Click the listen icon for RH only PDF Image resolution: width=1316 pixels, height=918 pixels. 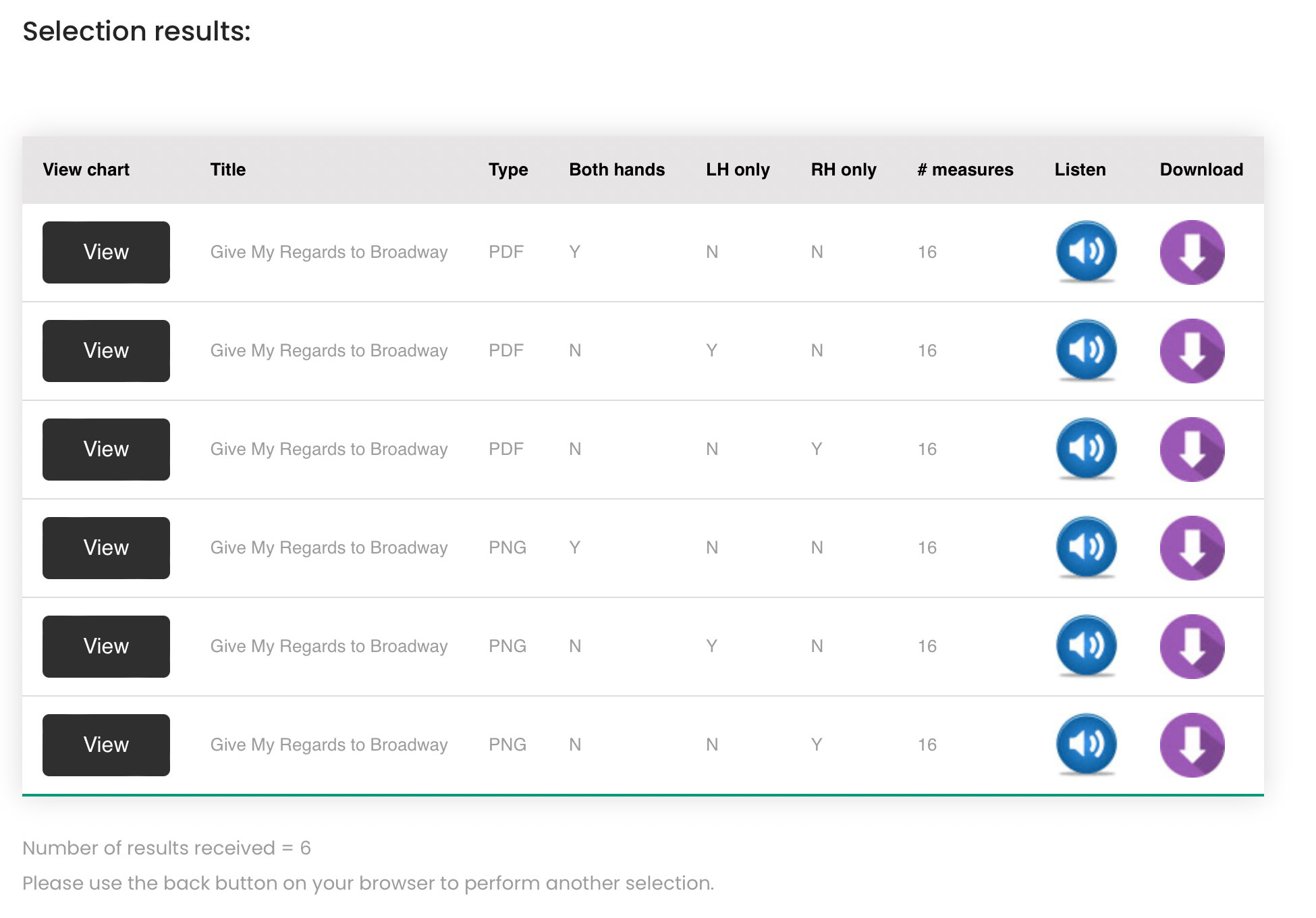point(1086,449)
